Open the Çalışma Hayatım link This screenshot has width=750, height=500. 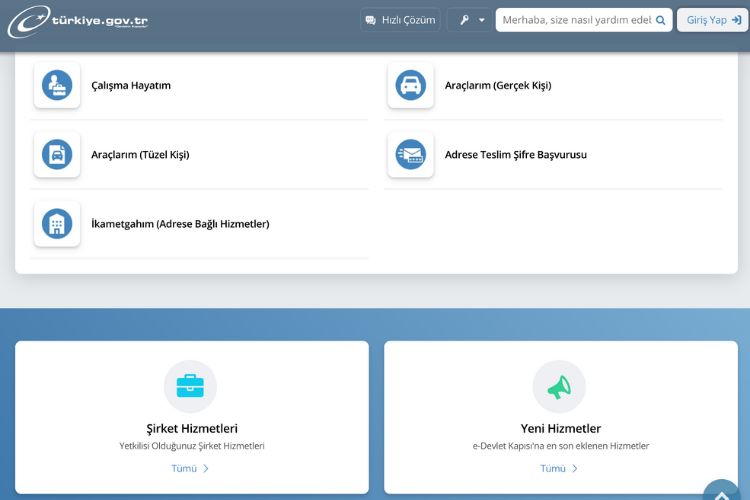(131, 86)
